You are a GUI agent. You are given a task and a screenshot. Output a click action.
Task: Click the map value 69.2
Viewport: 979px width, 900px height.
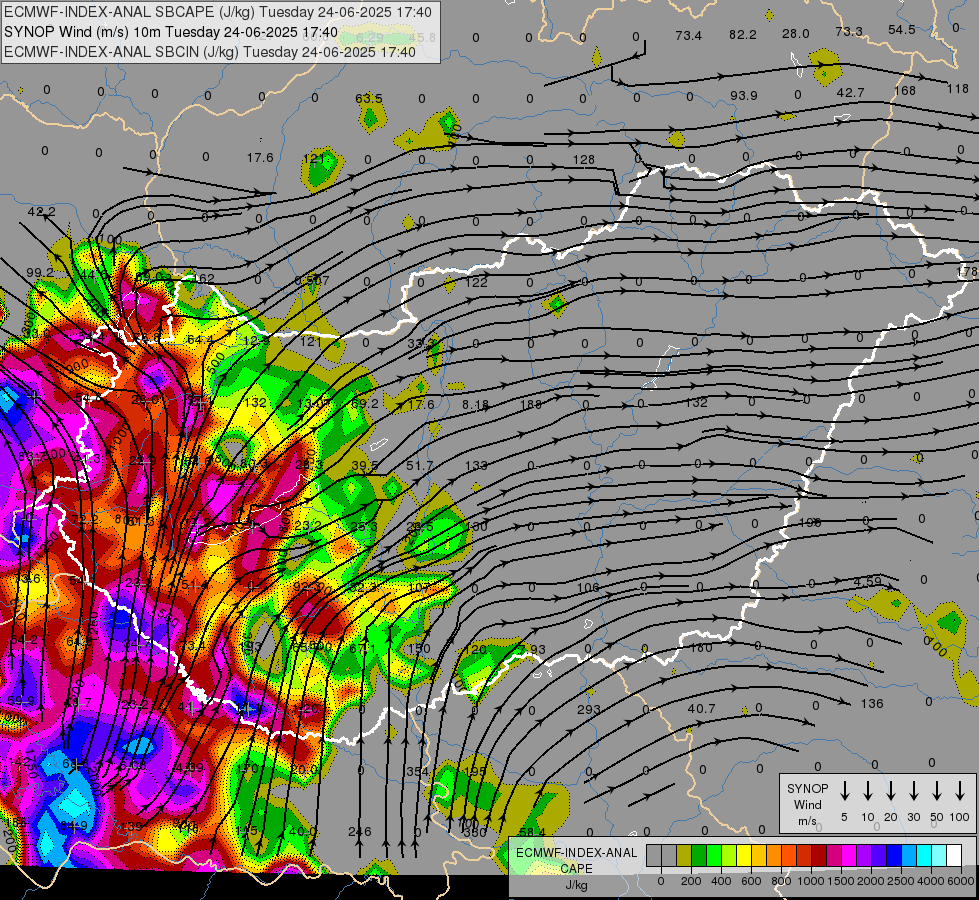(x=365, y=403)
